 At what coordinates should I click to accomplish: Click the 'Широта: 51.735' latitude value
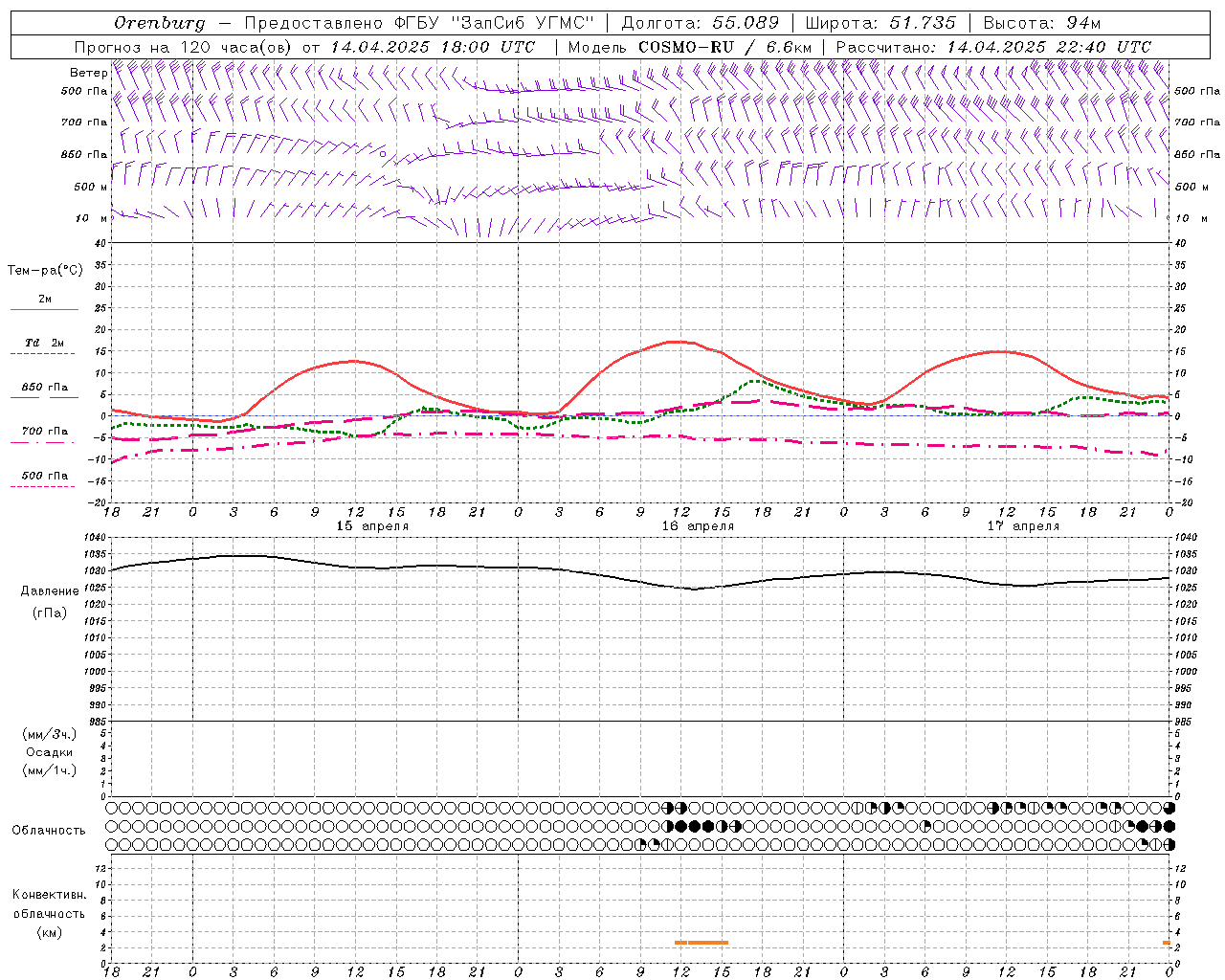coord(880,23)
